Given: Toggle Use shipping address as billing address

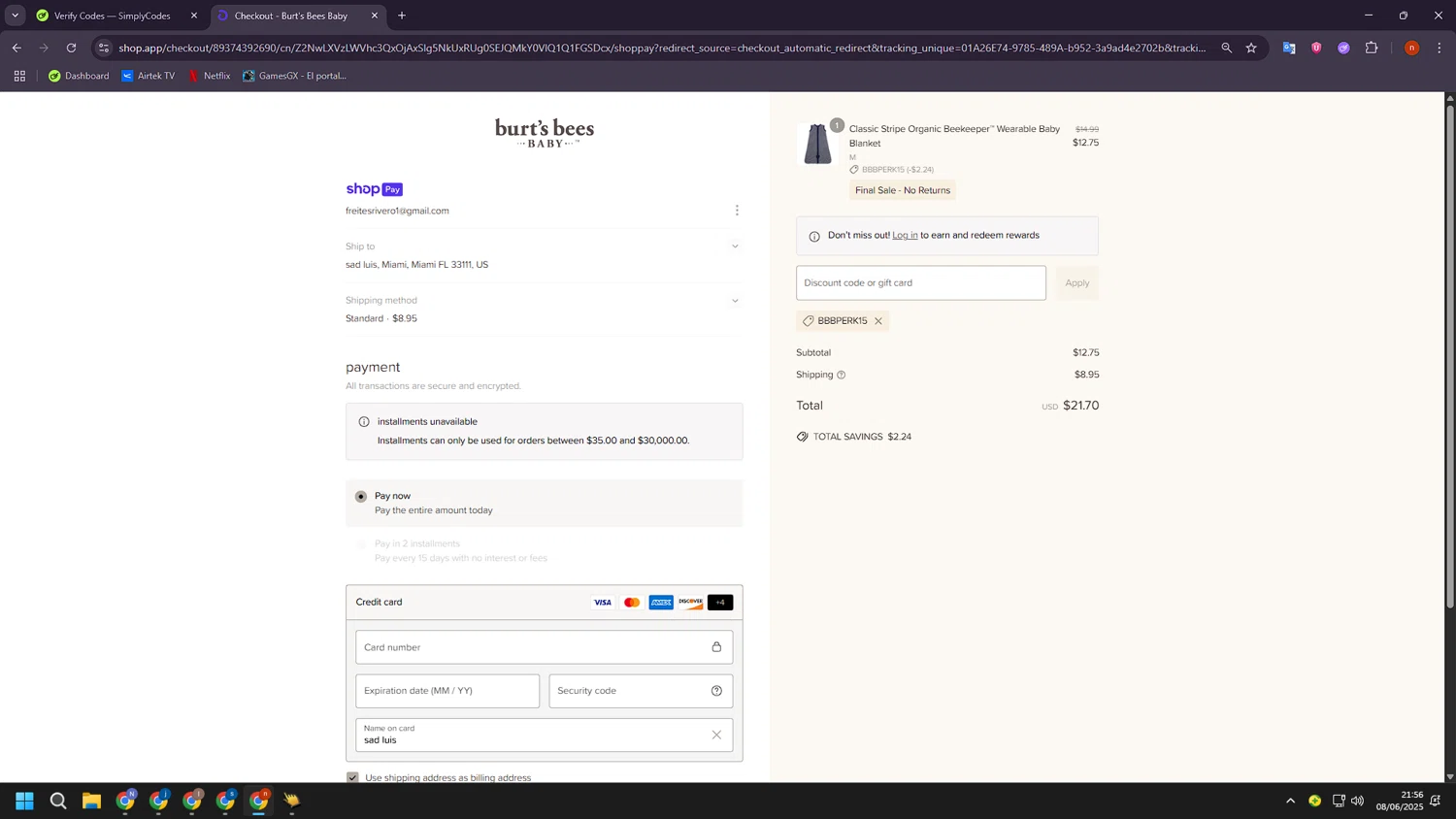Looking at the screenshot, I should click(352, 777).
